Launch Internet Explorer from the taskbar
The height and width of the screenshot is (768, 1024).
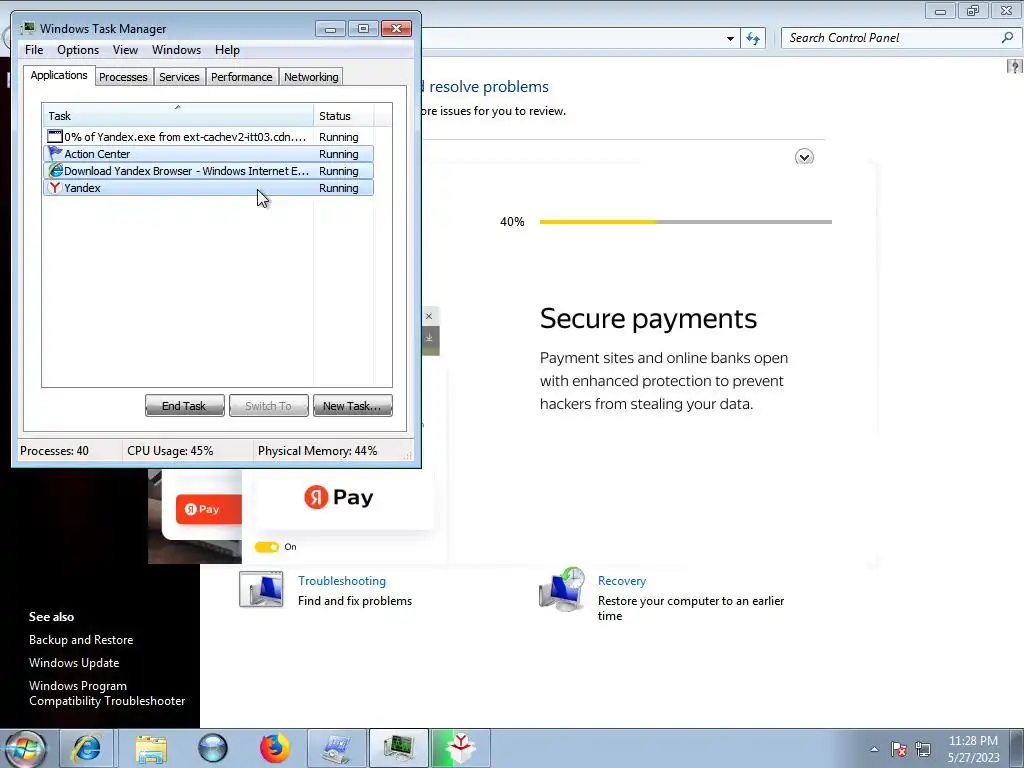tap(87, 748)
